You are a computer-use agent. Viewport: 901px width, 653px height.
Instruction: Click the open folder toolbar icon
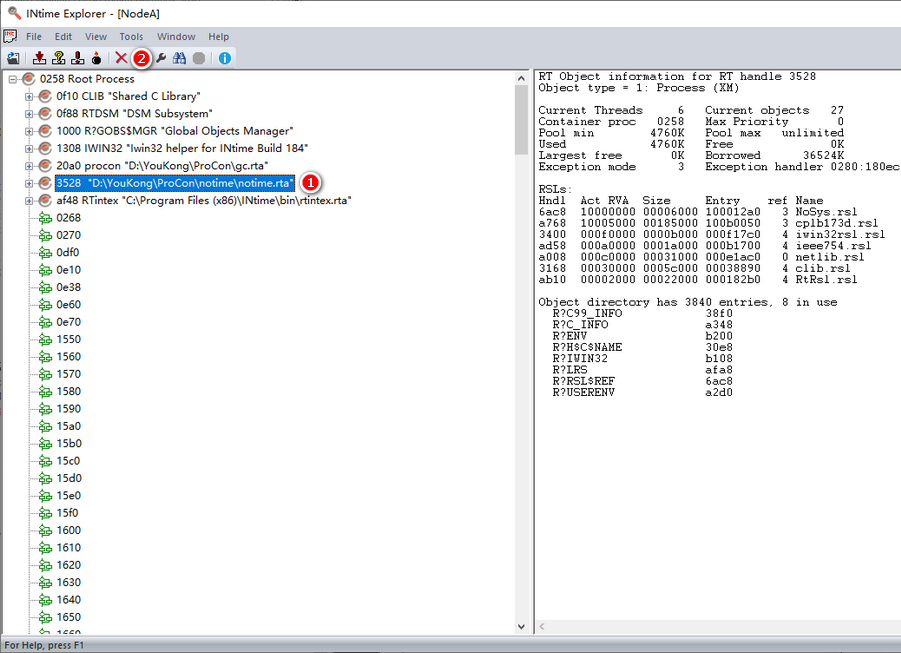click(x=13, y=58)
